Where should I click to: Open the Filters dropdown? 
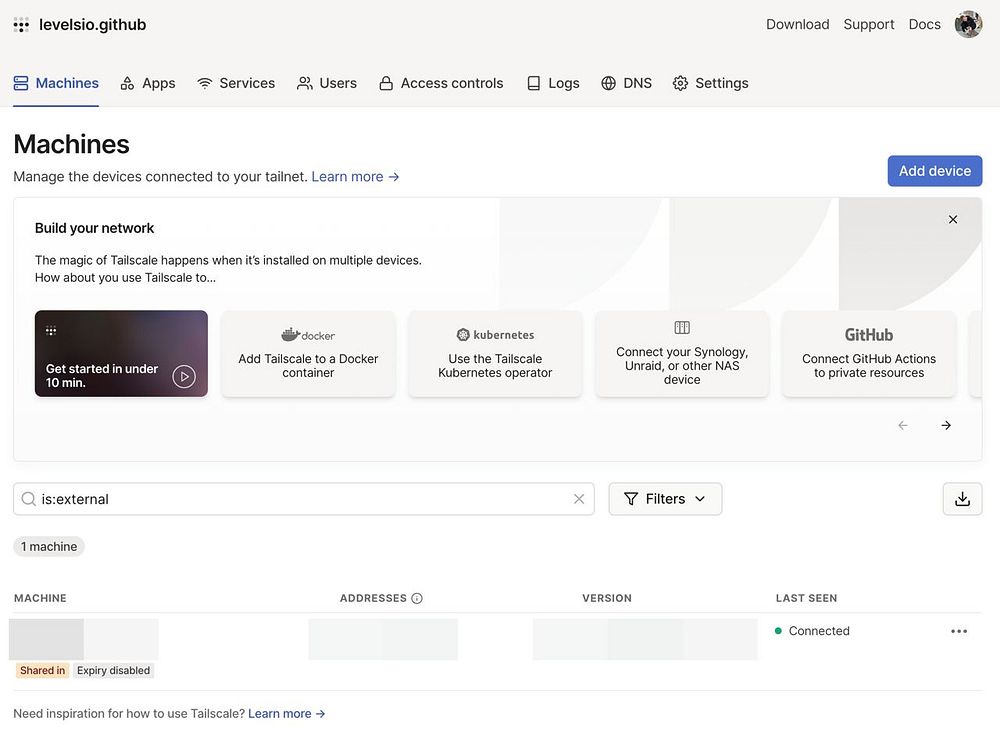coord(665,499)
